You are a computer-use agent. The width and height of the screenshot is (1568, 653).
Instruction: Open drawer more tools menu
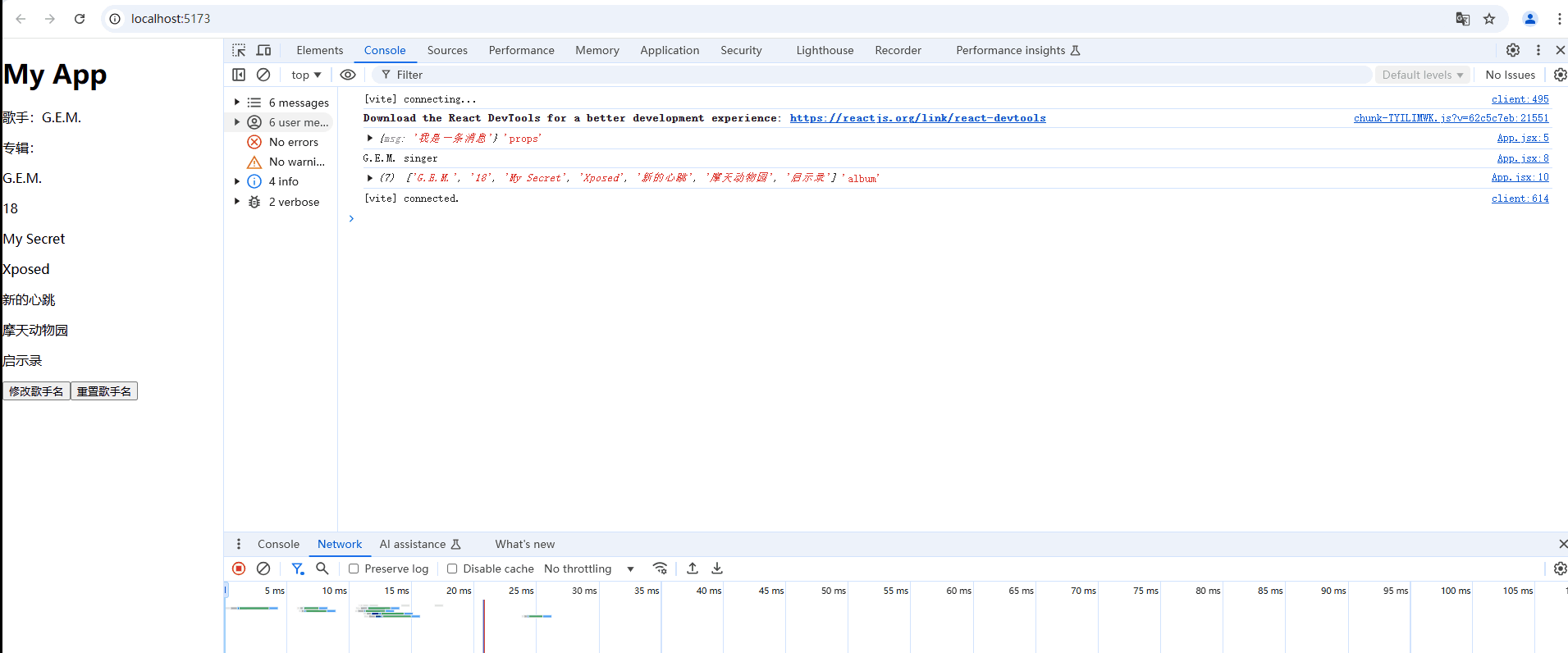(x=239, y=544)
